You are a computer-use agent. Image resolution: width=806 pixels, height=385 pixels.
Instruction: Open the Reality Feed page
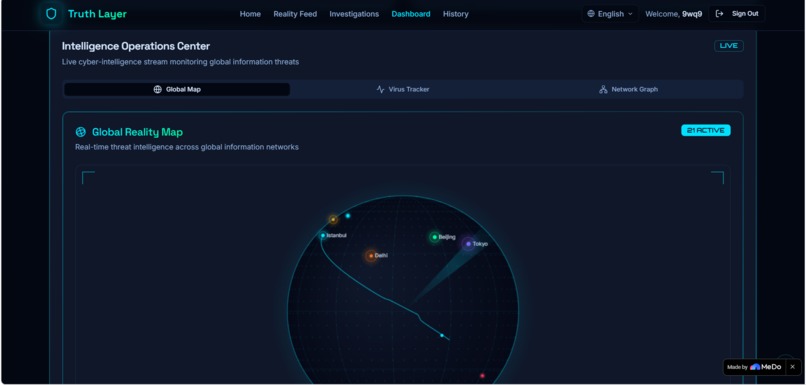295,14
